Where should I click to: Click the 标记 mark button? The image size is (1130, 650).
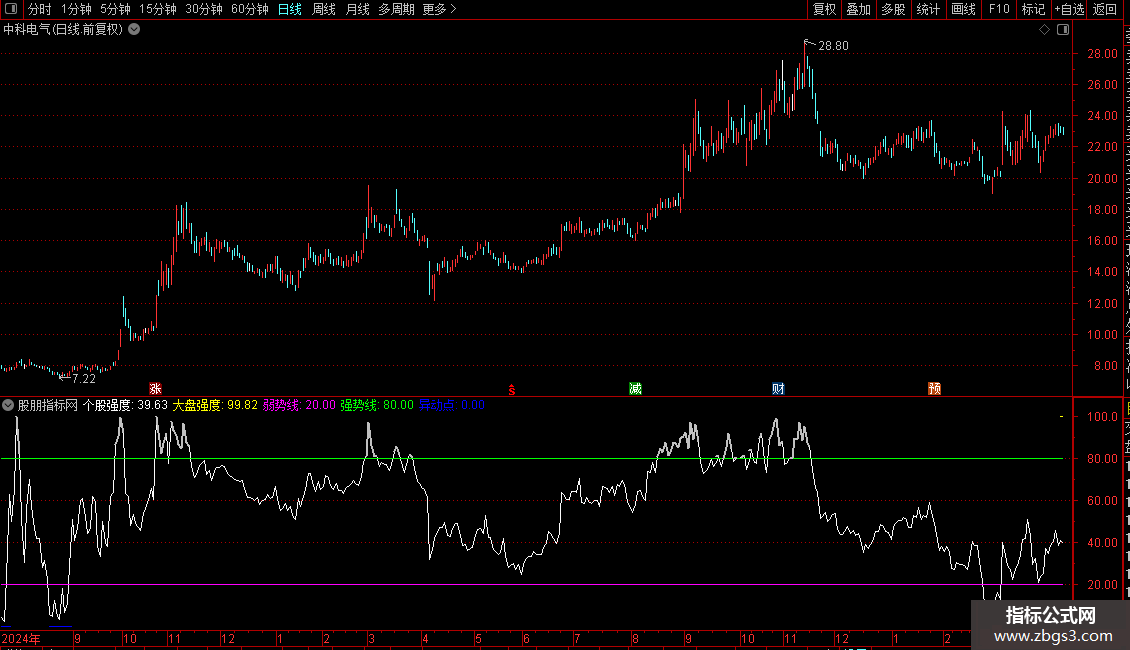click(x=1033, y=9)
